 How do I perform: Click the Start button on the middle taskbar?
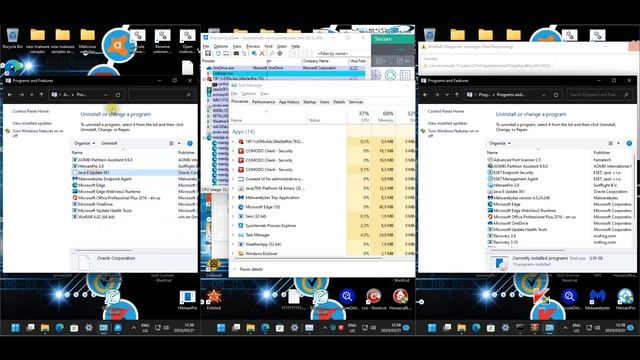(x=221, y=328)
